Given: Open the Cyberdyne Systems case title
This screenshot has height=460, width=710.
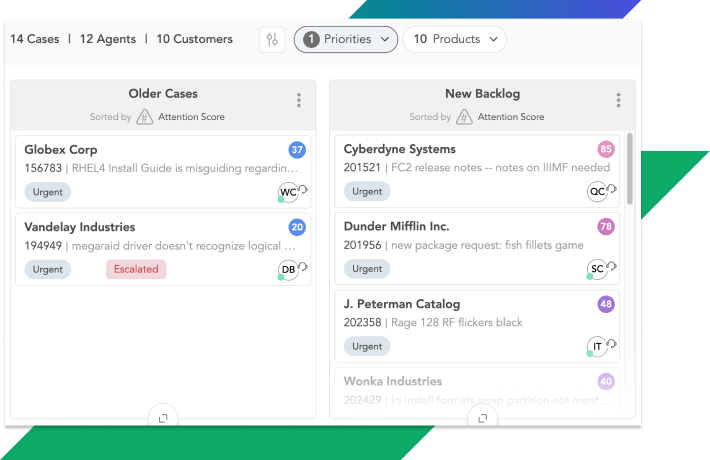Looking at the screenshot, I should (399, 149).
